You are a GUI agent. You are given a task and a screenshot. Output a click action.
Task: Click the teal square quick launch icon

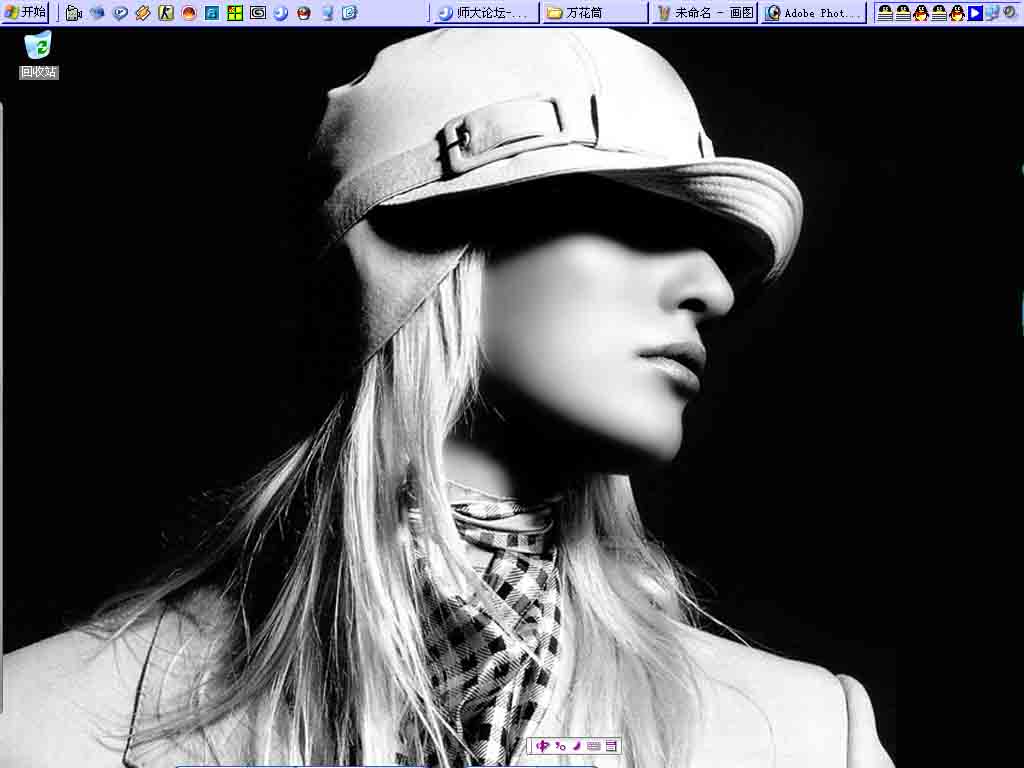[212, 13]
